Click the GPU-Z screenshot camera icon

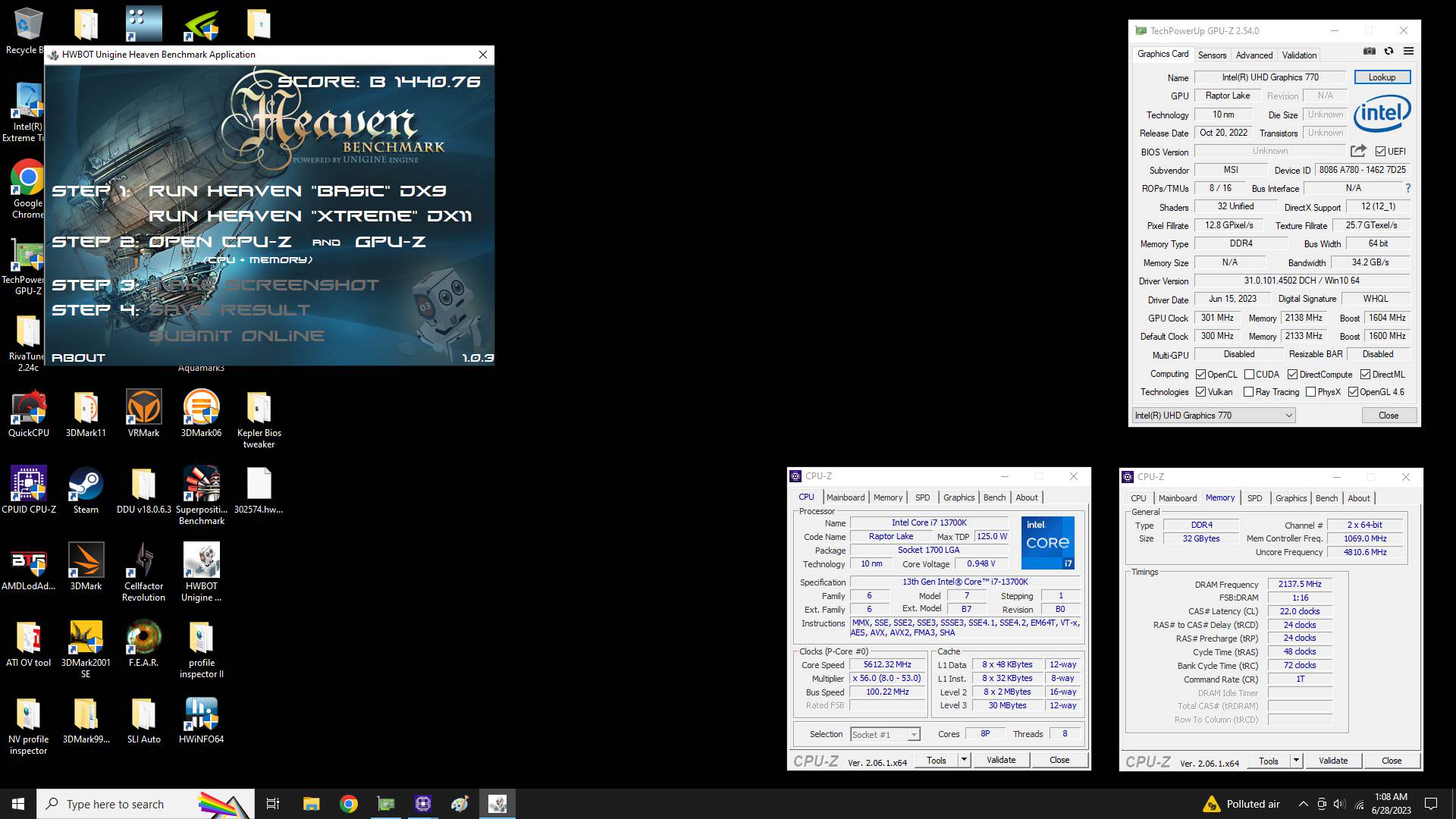pyautogui.click(x=1369, y=52)
